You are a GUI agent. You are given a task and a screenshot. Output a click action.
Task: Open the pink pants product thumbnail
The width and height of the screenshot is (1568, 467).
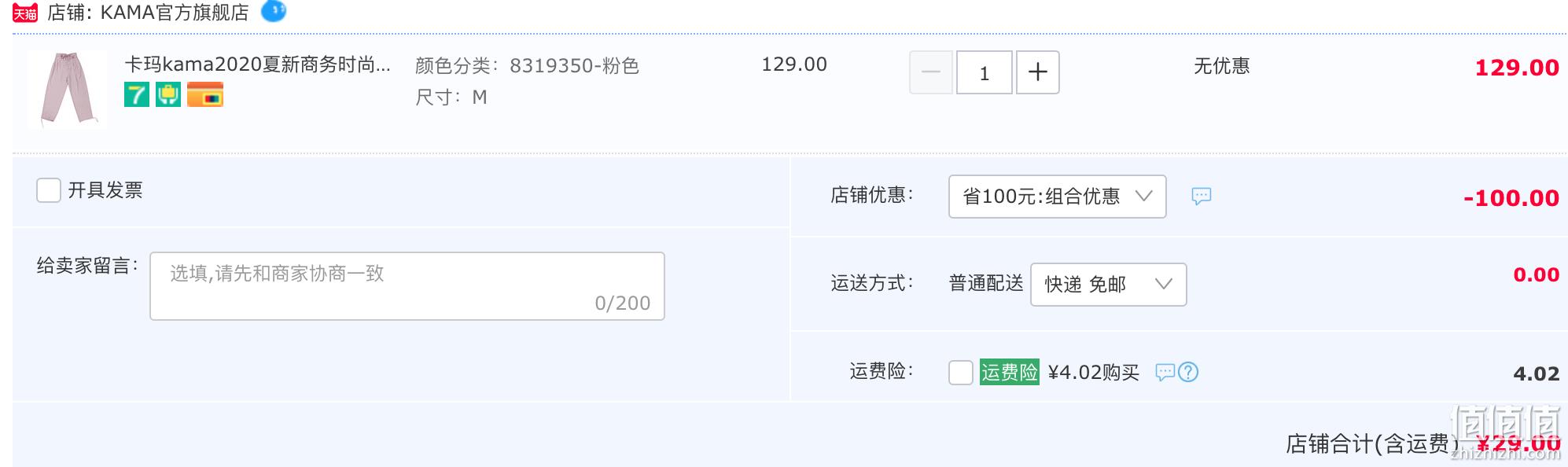click(x=67, y=89)
